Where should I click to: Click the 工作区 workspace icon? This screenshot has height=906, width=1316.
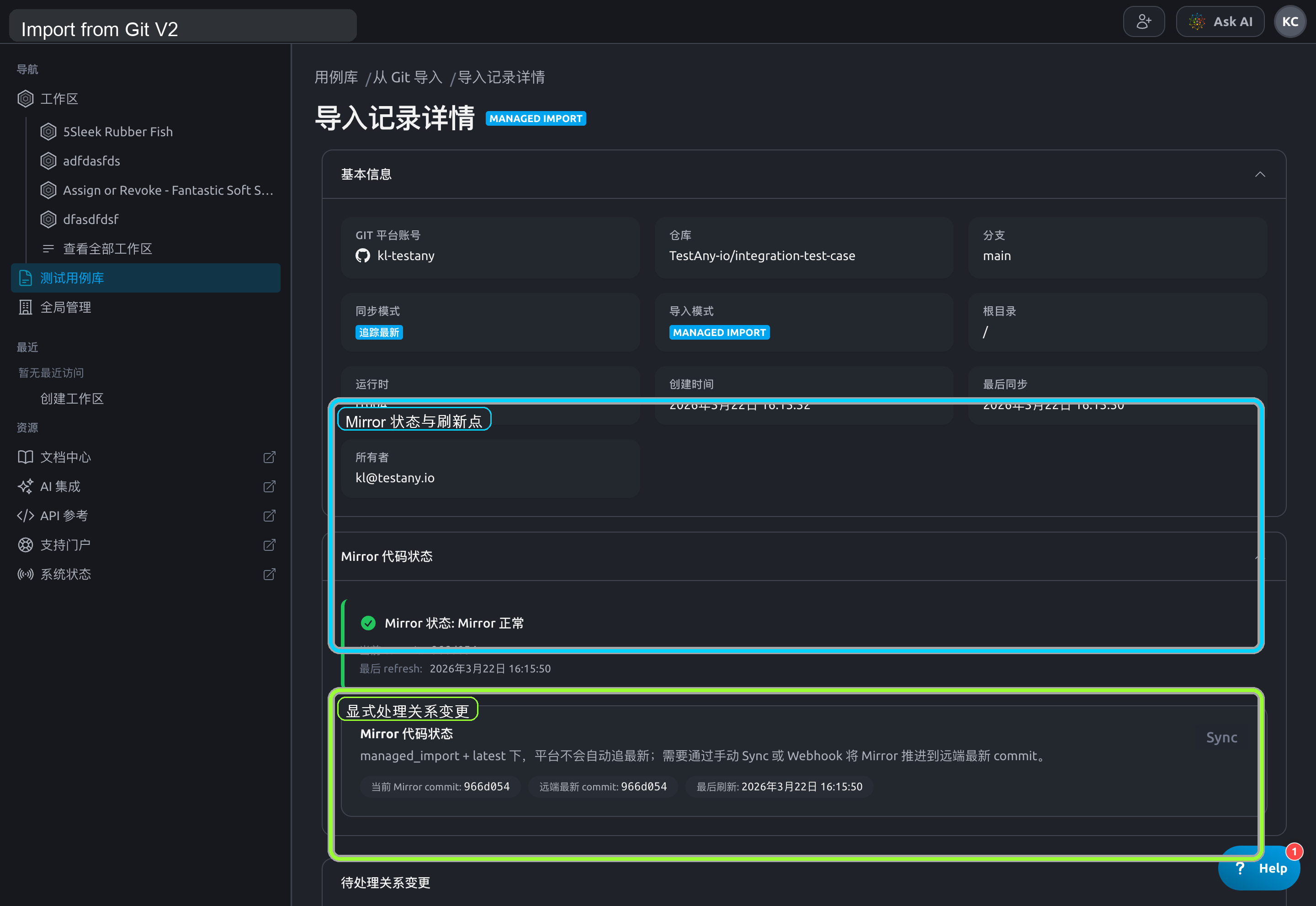[26, 99]
